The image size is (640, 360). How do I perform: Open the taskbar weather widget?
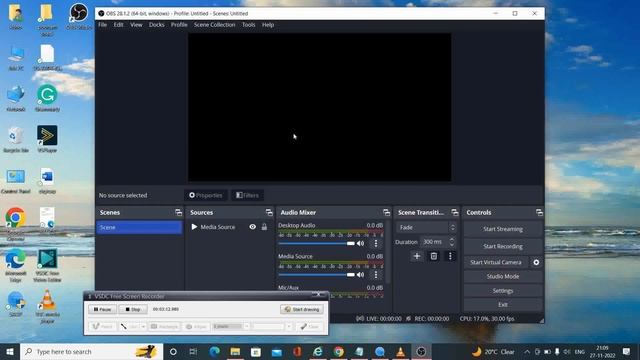494,351
